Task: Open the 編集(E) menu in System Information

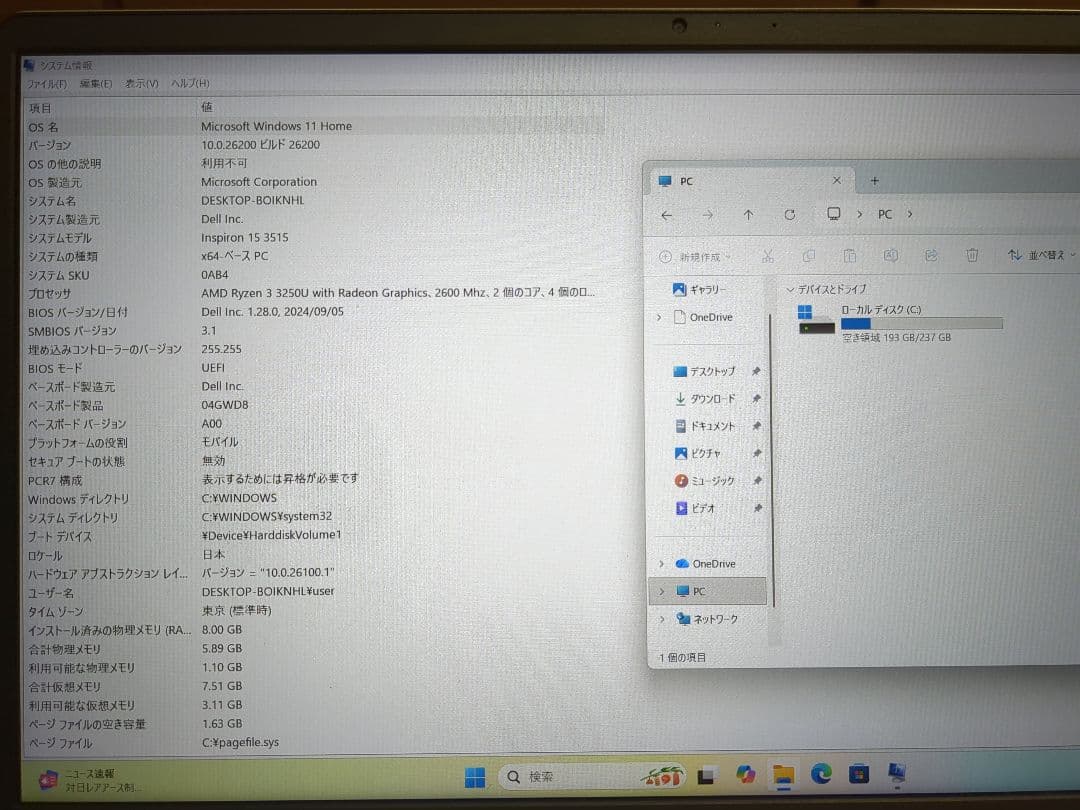Action: (96, 84)
